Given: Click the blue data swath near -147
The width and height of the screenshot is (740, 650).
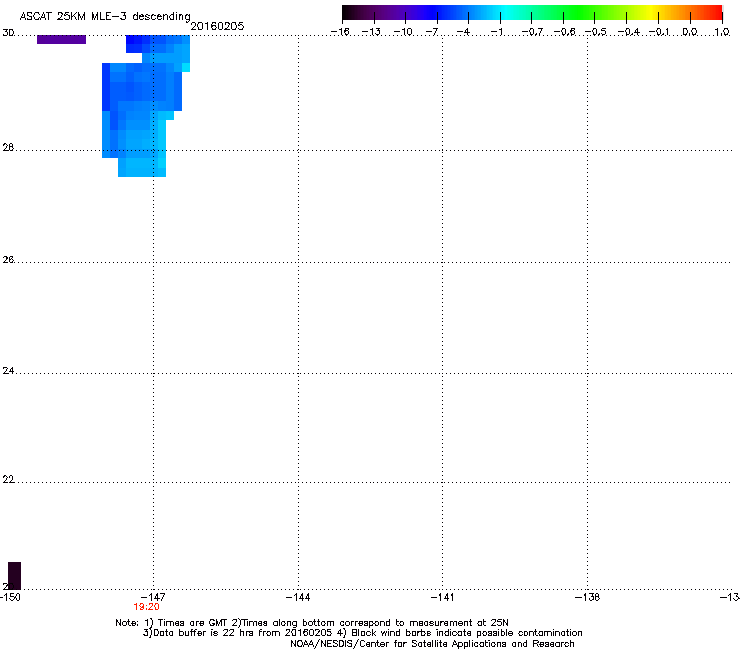Looking at the screenshot, I should (x=144, y=106).
